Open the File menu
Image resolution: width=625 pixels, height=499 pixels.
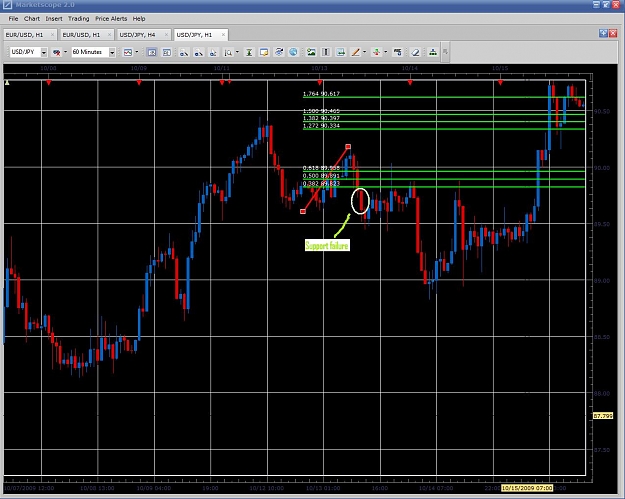coord(13,19)
